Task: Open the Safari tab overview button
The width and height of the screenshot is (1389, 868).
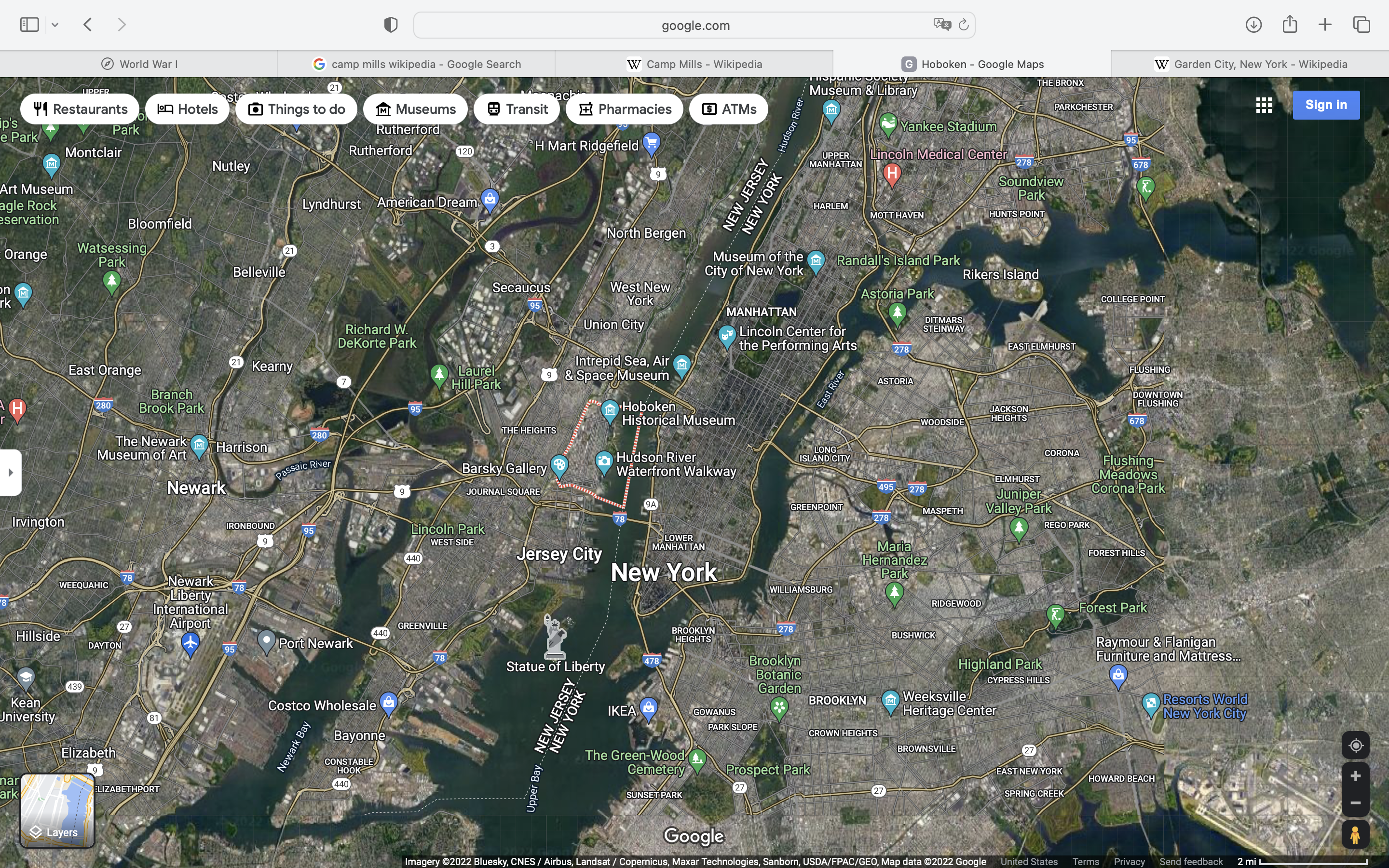Action: click(1362, 25)
